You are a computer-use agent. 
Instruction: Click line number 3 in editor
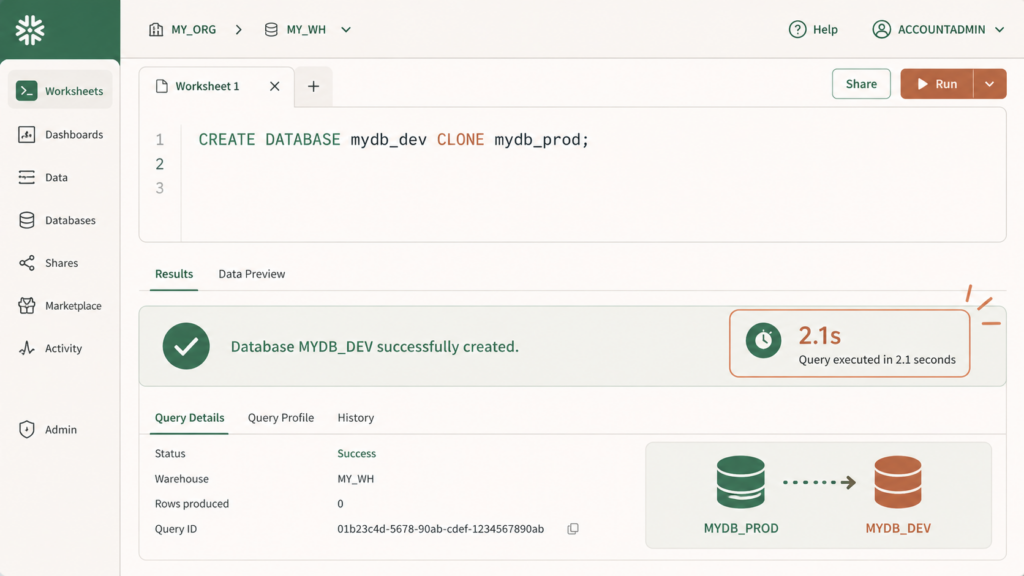point(160,188)
